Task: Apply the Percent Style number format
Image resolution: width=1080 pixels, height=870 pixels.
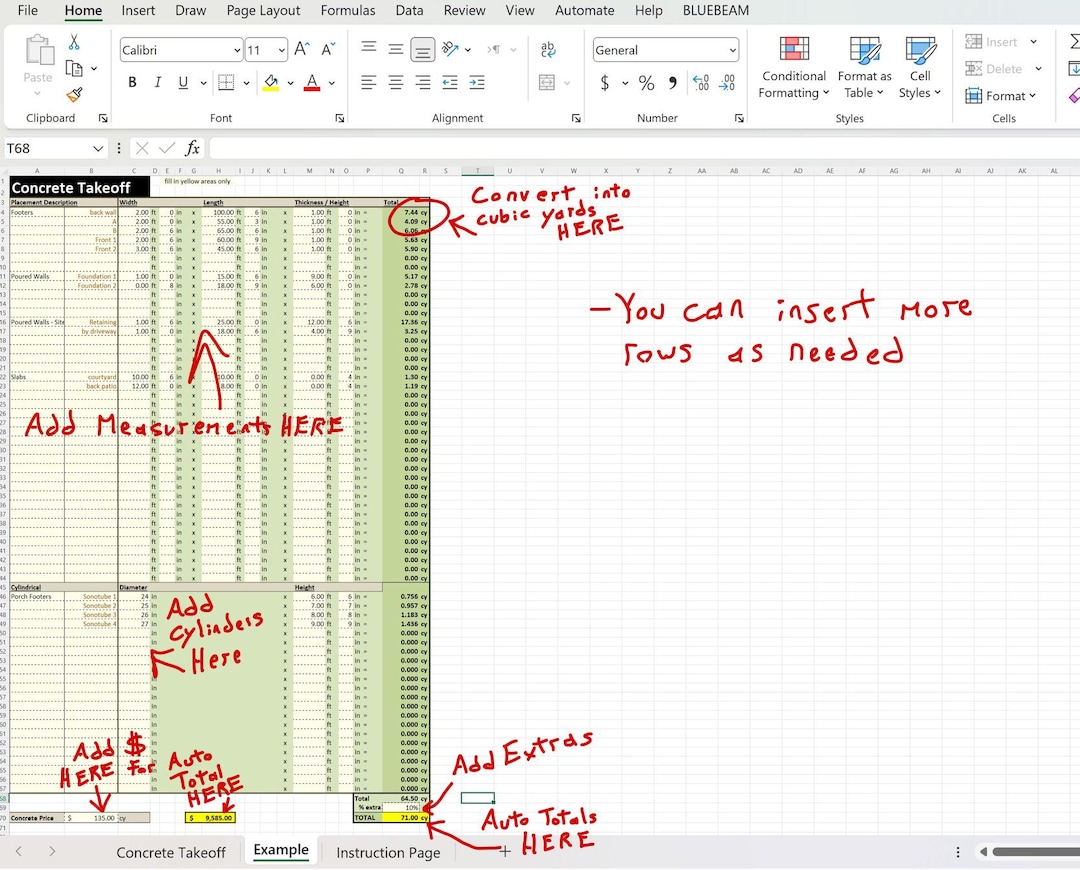Action: point(646,83)
